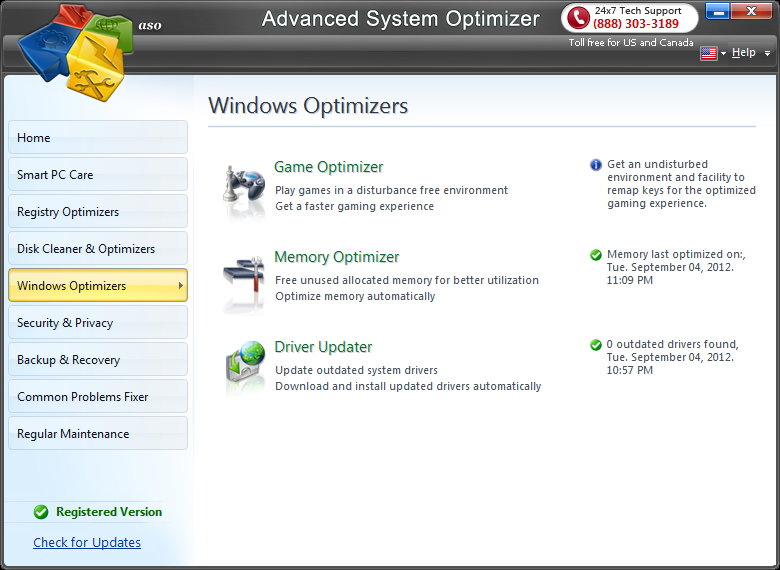Click the Memory Optimizer title link
Image resolution: width=780 pixels, height=570 pixels.
coord(337,257)
